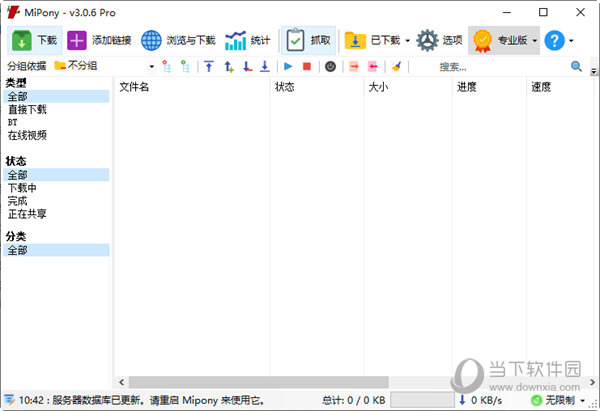Maximize the MiPony window
600x411 pixels.
click(x=543, y=12)
